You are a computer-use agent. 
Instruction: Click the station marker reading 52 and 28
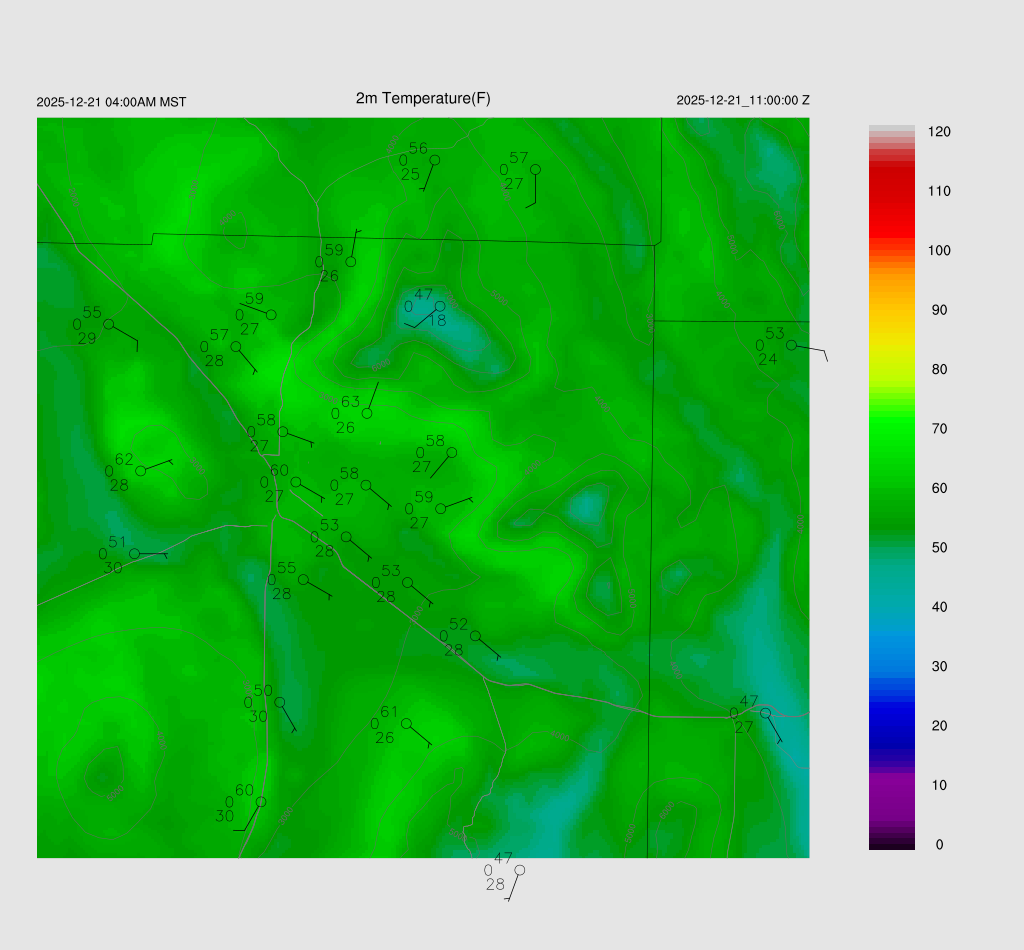[476, 636]
